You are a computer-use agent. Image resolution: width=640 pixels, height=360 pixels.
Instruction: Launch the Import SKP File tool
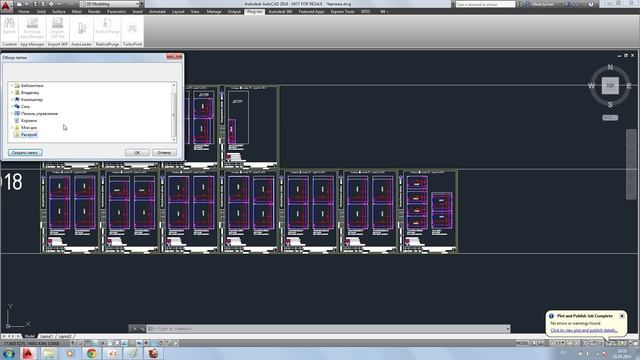[x=58, y=28]
